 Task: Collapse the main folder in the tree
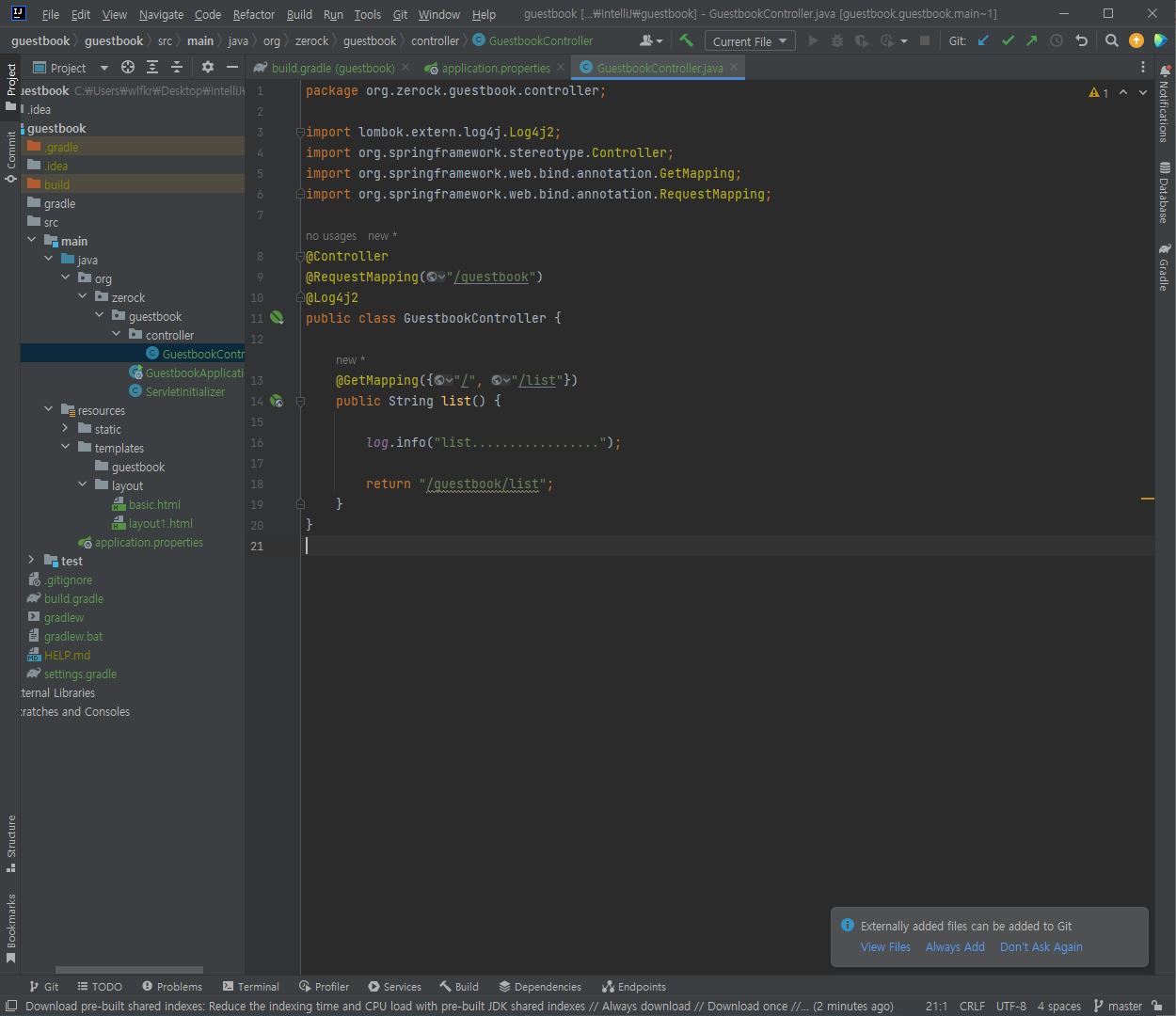coord(32,241)
